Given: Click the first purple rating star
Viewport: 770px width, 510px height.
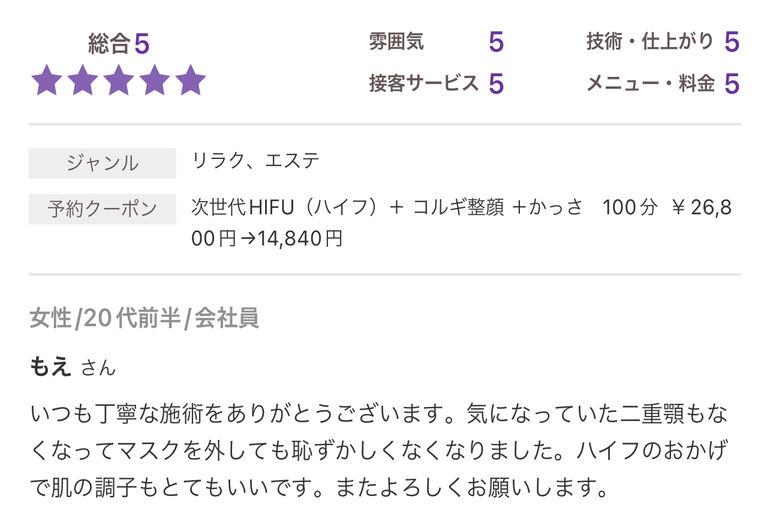Looking at the screenshot, I should 47,80.
